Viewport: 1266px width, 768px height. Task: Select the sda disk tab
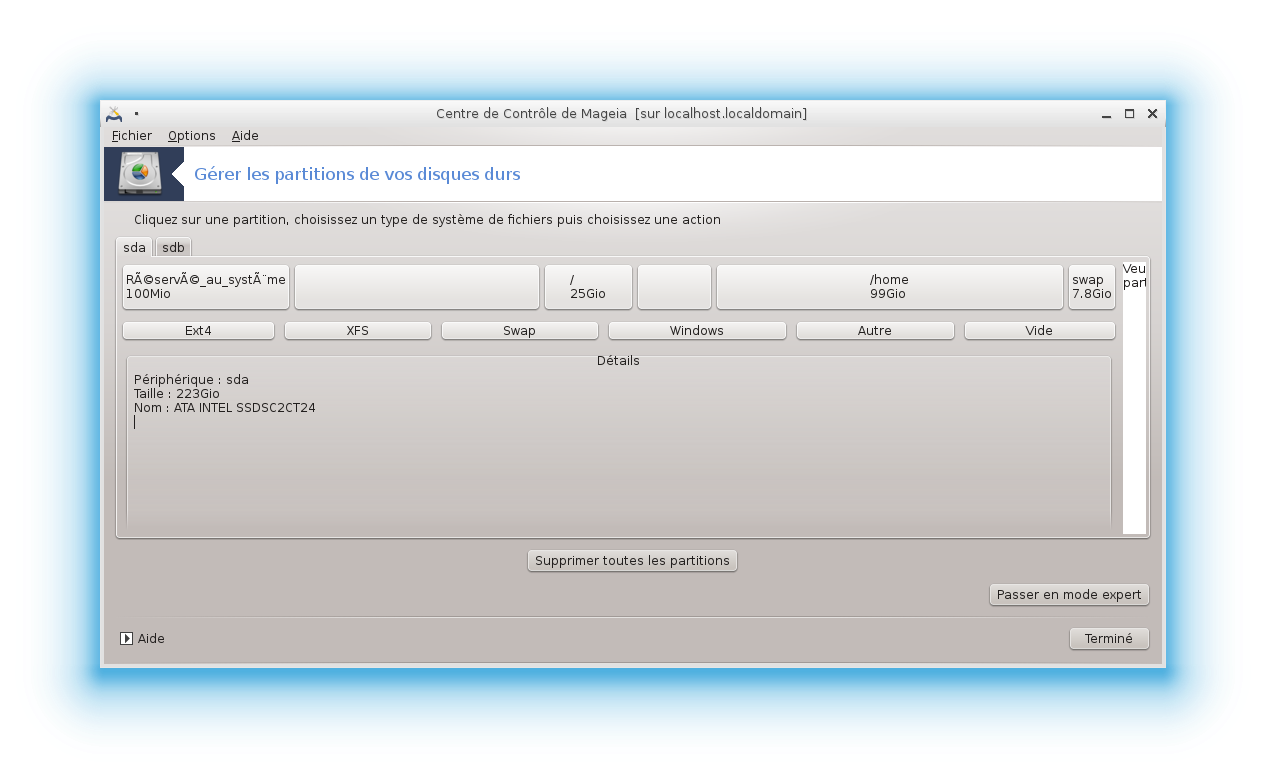click(134, 247)
